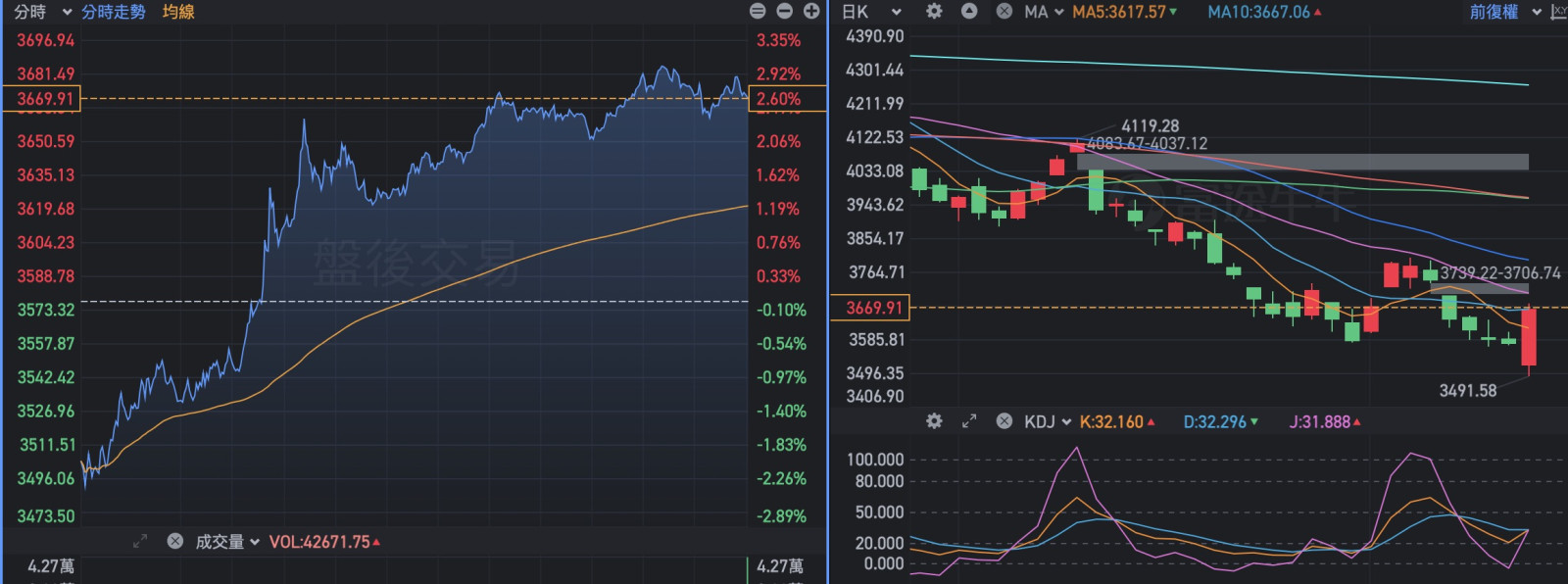Click the XY axis icon at top right

[1558, 12]
